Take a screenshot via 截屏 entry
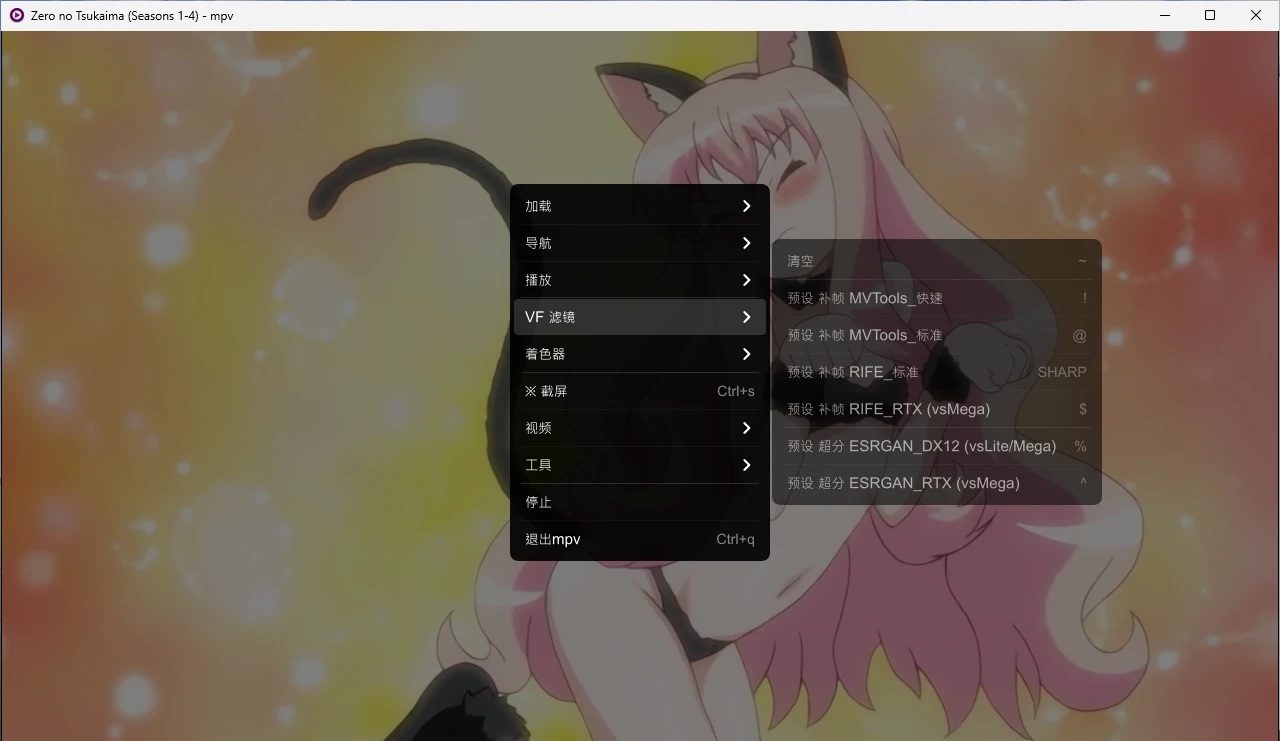Image resolution: width=1280 pixels, height=741 pixels. coord(640,391)
